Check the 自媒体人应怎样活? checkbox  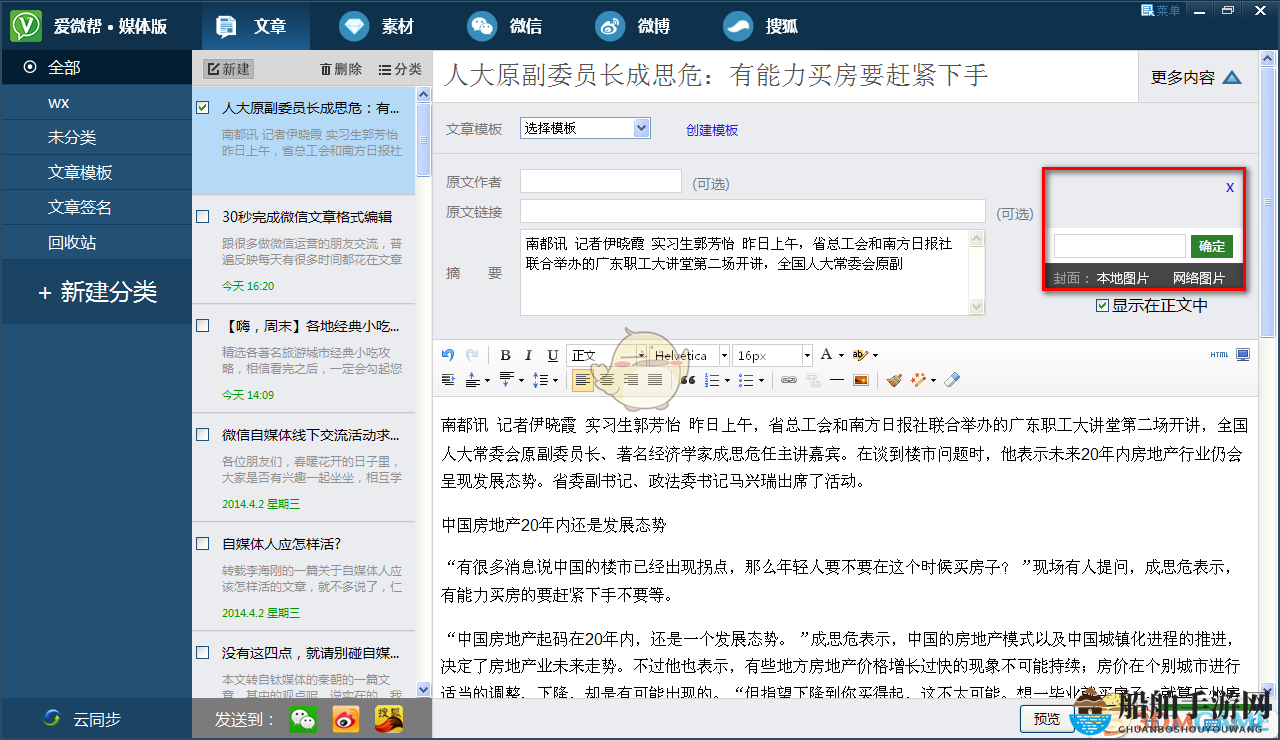tap(203, 543)
